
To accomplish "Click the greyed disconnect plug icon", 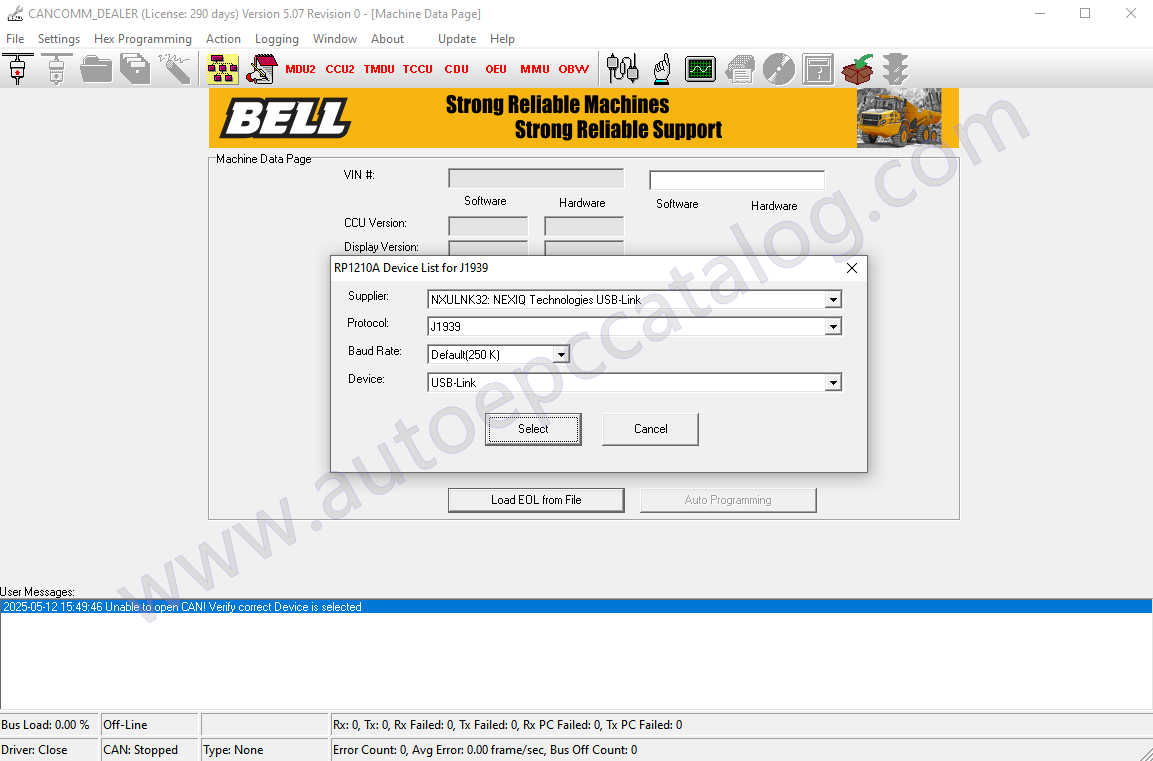I will pyautogui.click(x=57, y=69).
